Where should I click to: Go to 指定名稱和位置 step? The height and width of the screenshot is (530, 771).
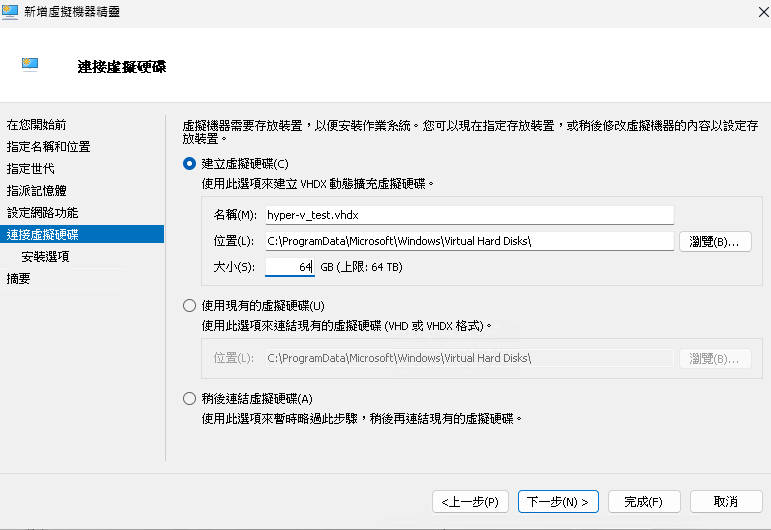point(48,147)
